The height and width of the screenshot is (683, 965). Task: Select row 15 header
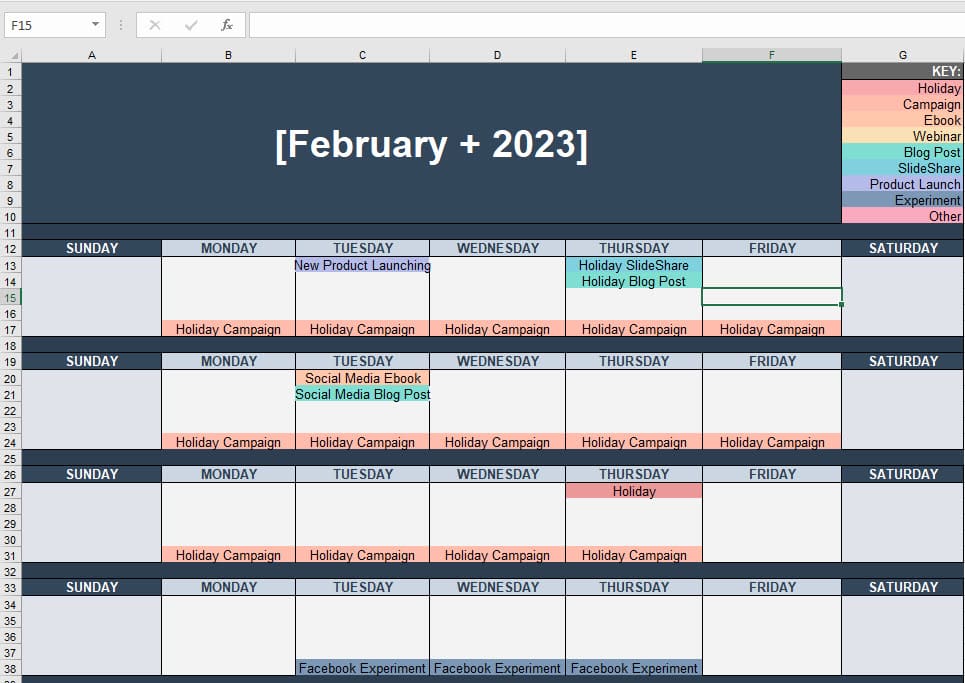pyautogui.click(x=10, y=298)
